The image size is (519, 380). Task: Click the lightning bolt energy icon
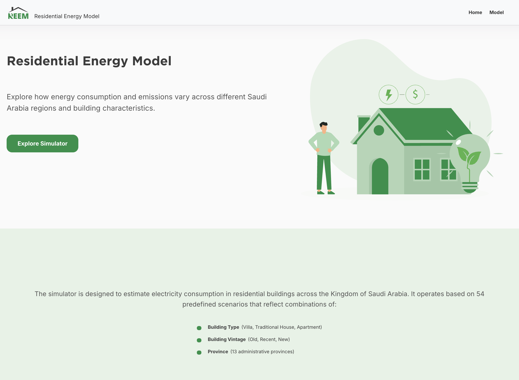tap(388, 94)
